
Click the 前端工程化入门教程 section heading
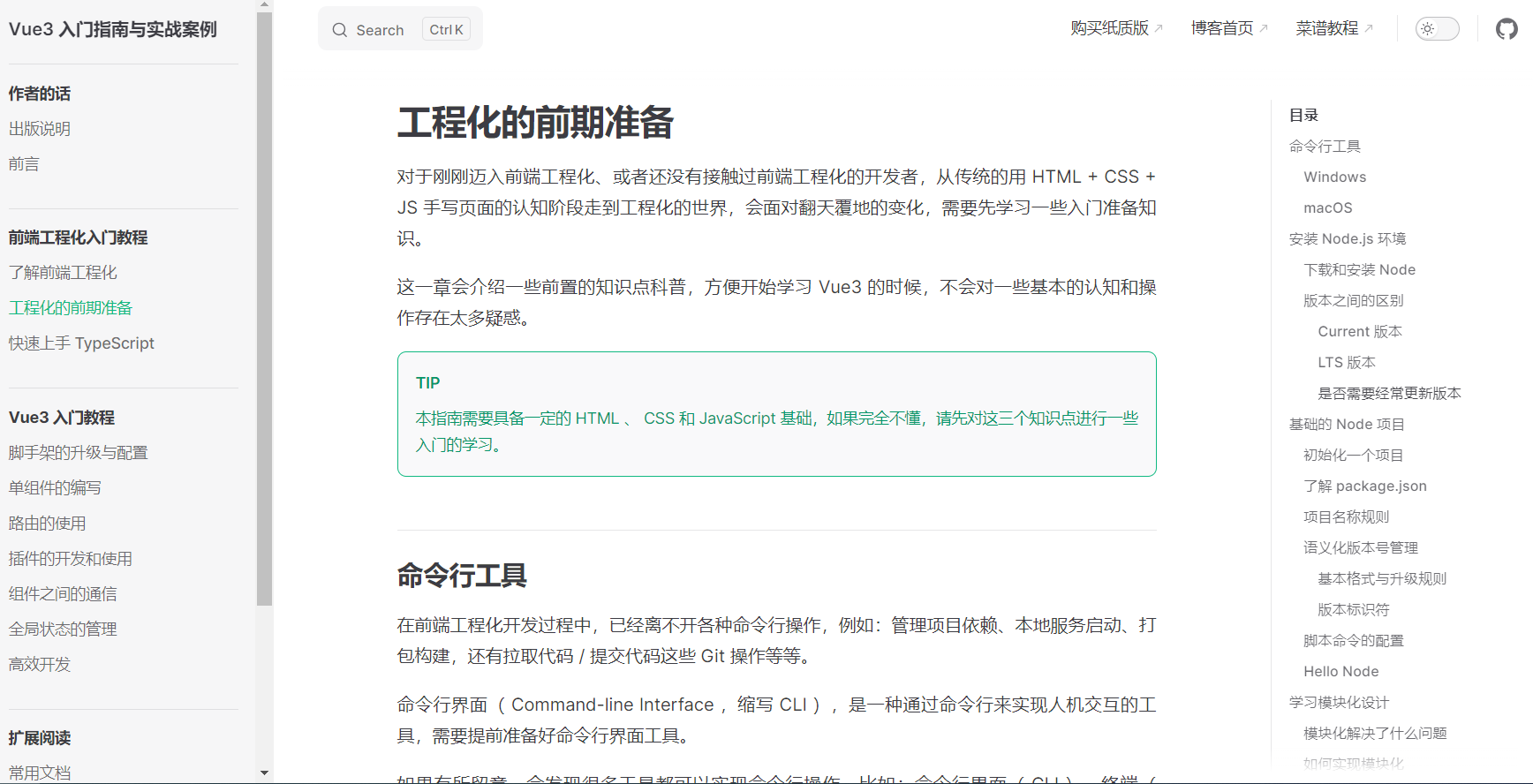(x=79, y=237)
